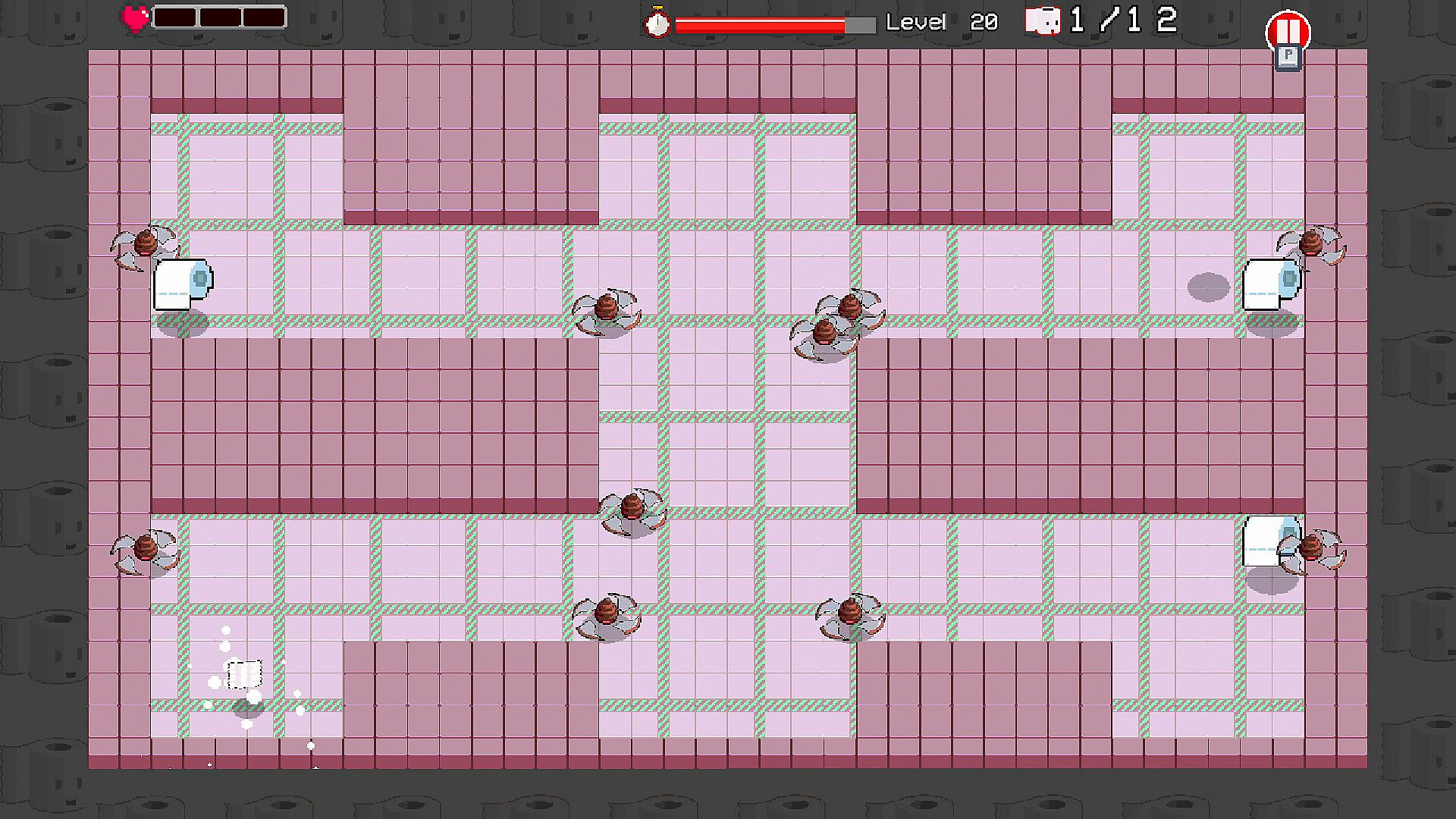Image resolution: width=1456 pixels, height=819 pixels.
Task: Click the empty health bar segments
Action: click(219, 17)
